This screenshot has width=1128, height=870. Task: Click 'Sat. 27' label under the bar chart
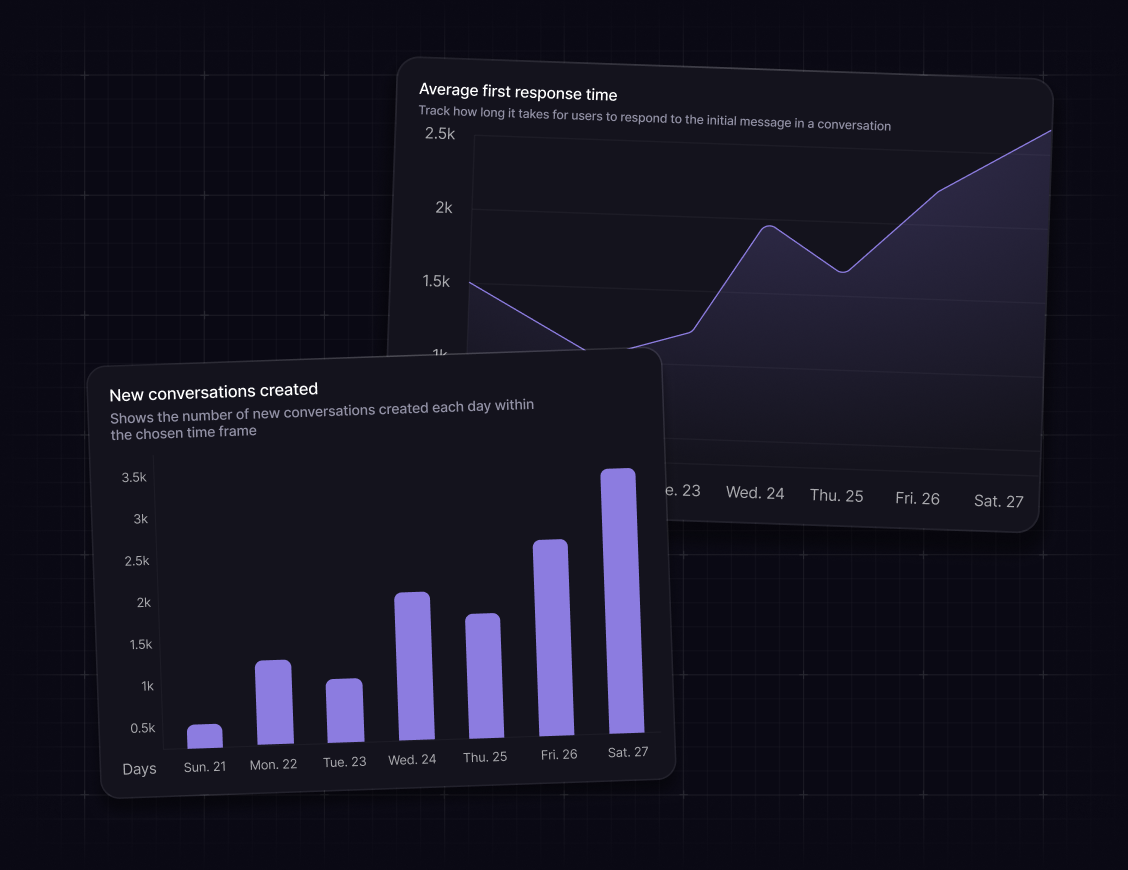(628, 752)
